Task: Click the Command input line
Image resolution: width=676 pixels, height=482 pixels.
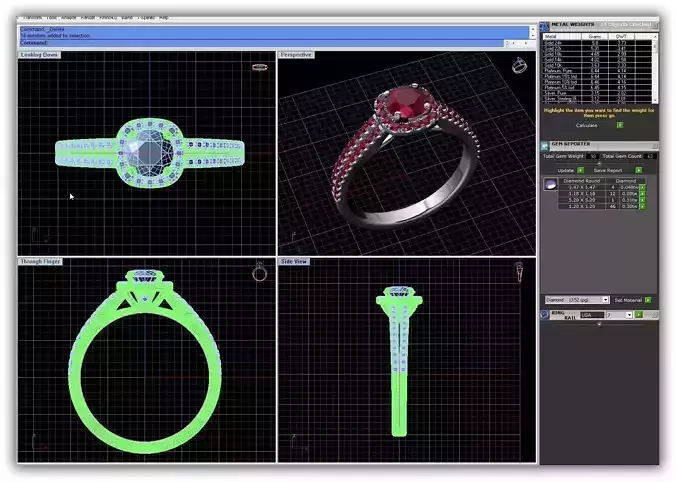Action: 261,43
